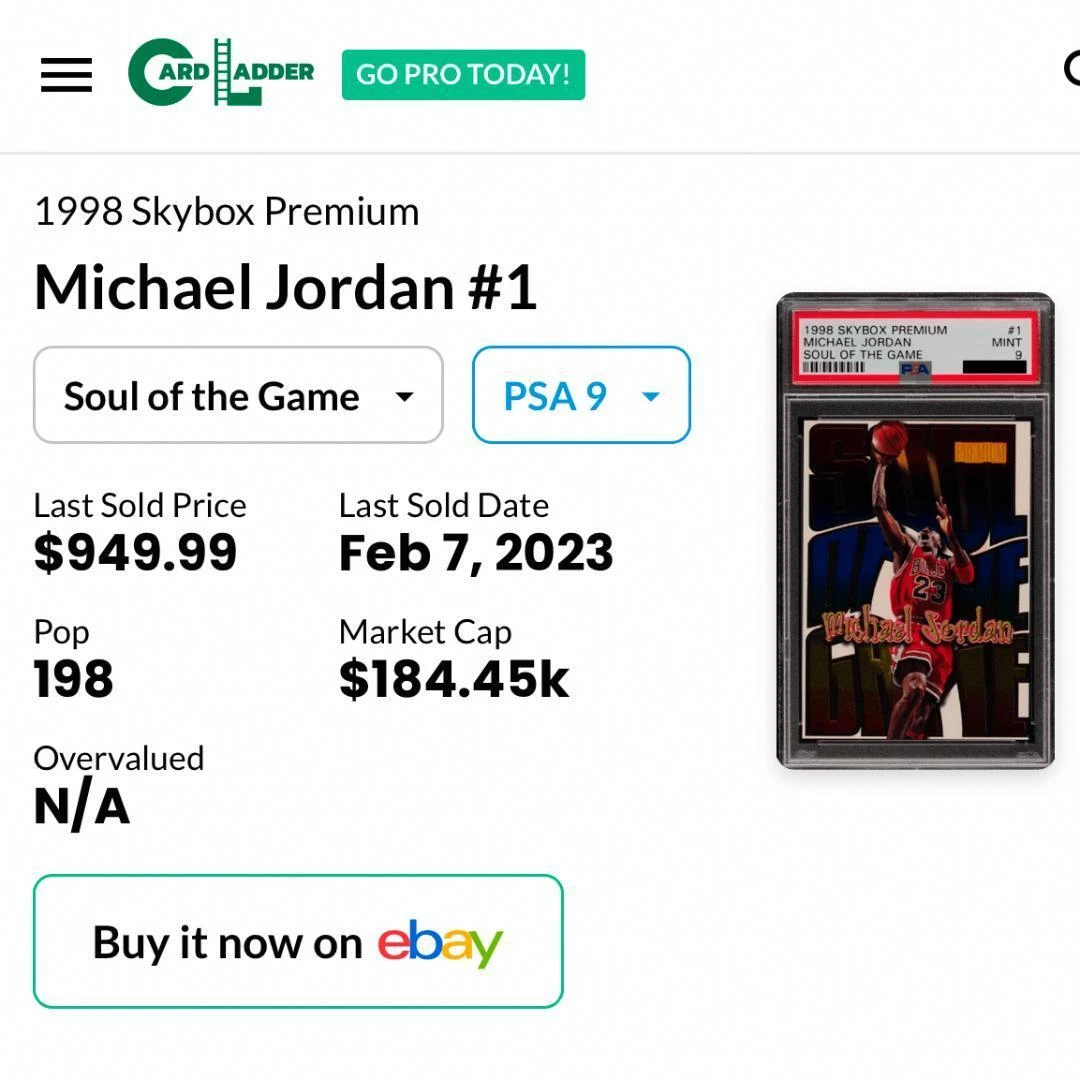
Task: Open the PSA 9 grade dropdown
Action: click(580, 395)
